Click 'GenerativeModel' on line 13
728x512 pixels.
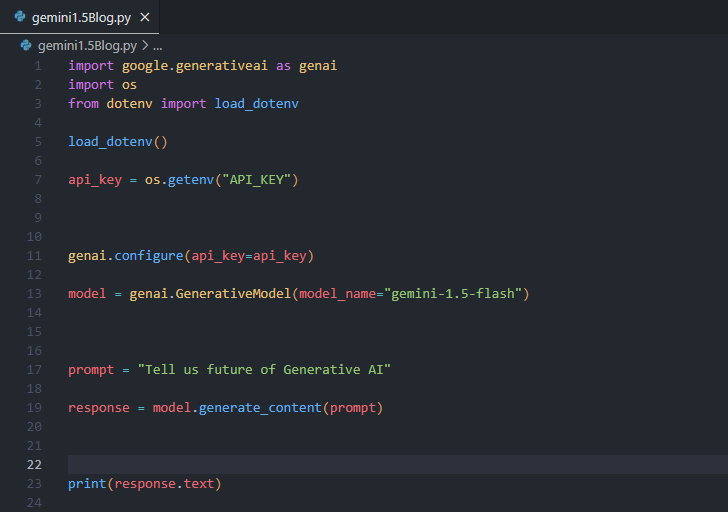[x=234, y=294]
